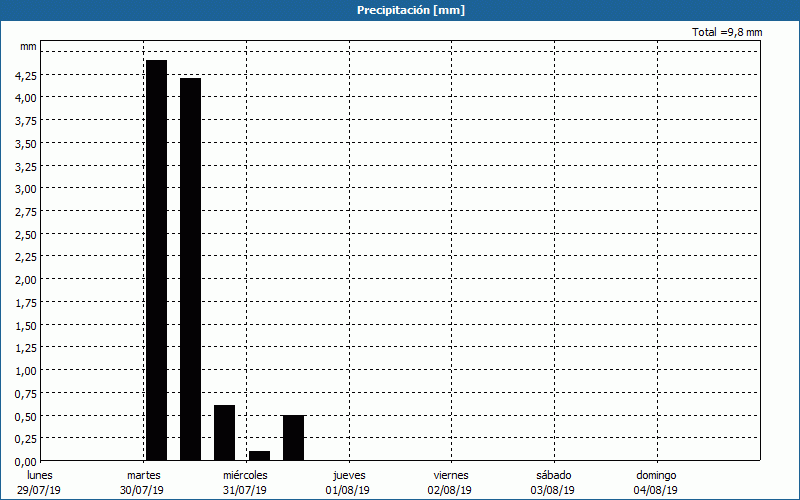Click the 'mm' axis unit label
The image size is (800, 500).
pyautogui.click(x=29, y=46)
